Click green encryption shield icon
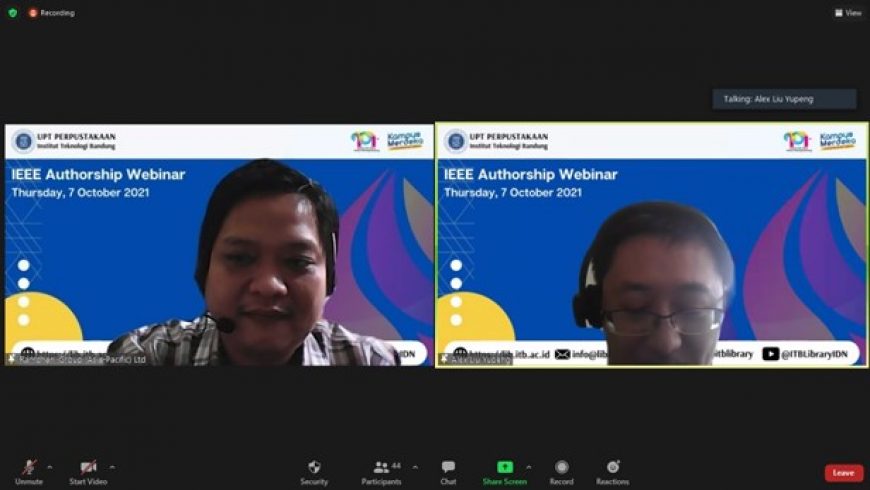Image resolution: width=870 pixels, height=490 pixels. click(x=13, y=13)
